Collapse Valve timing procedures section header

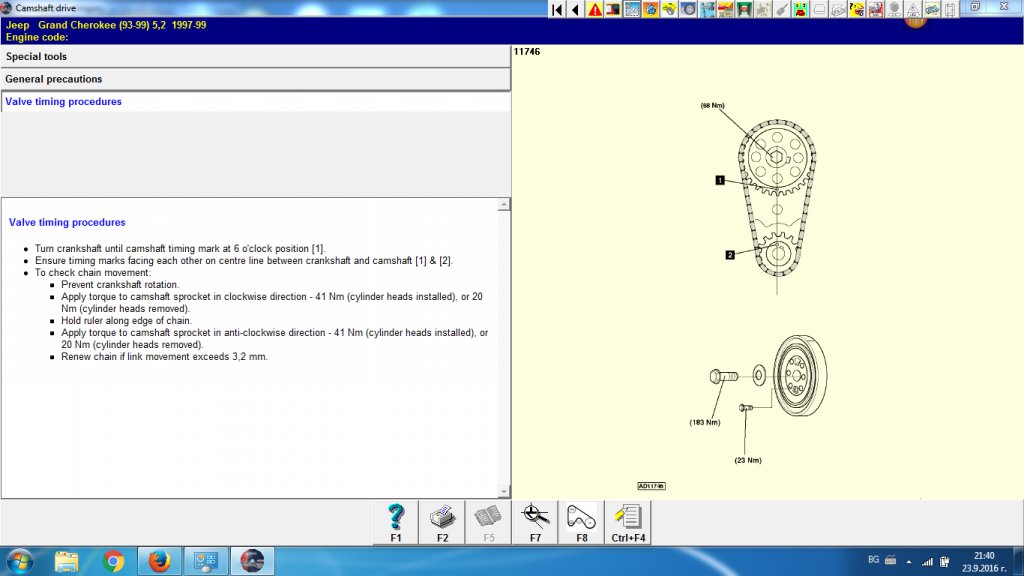click(64, 102)
